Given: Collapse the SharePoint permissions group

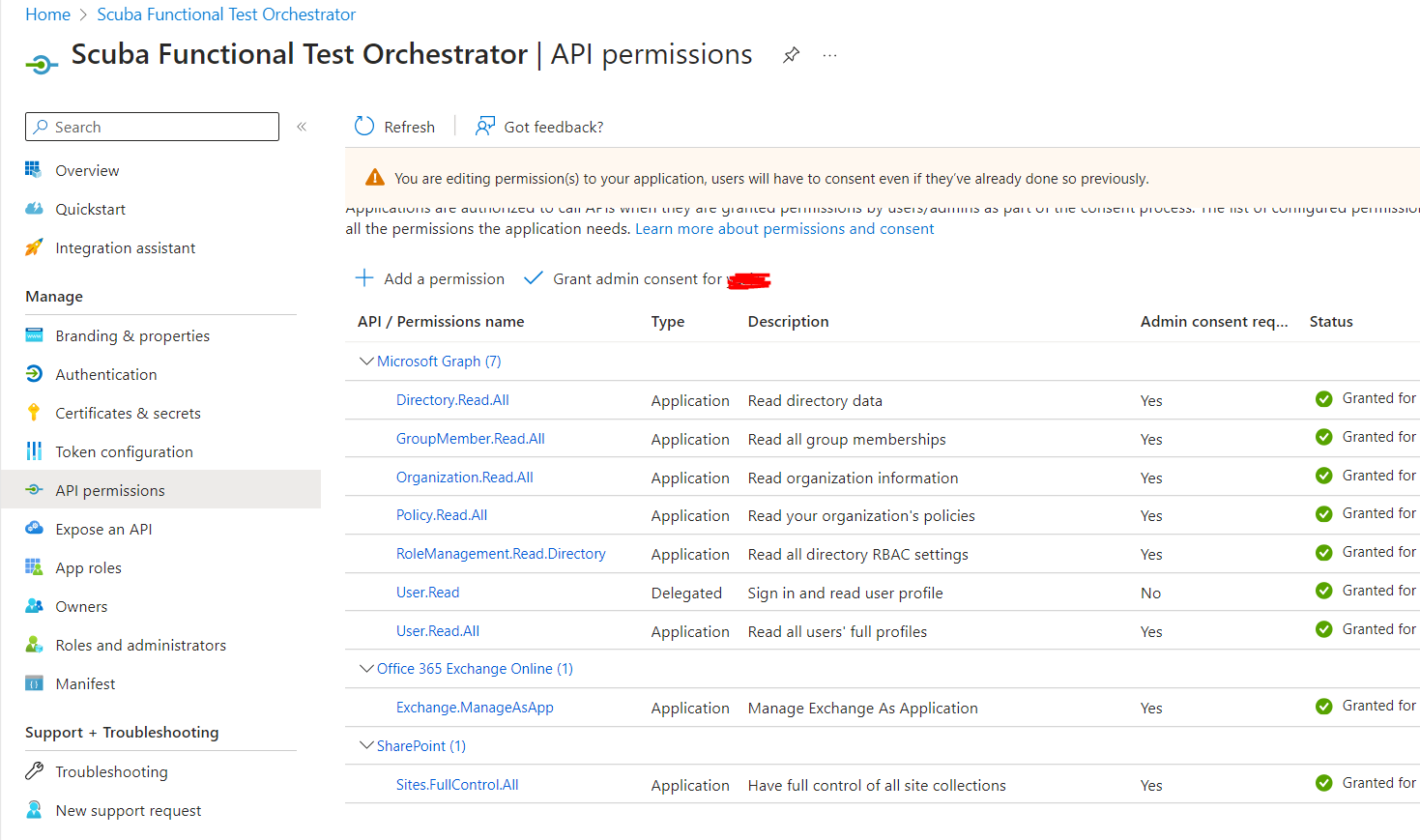Looking at the screenshot, I should (367, 745).
